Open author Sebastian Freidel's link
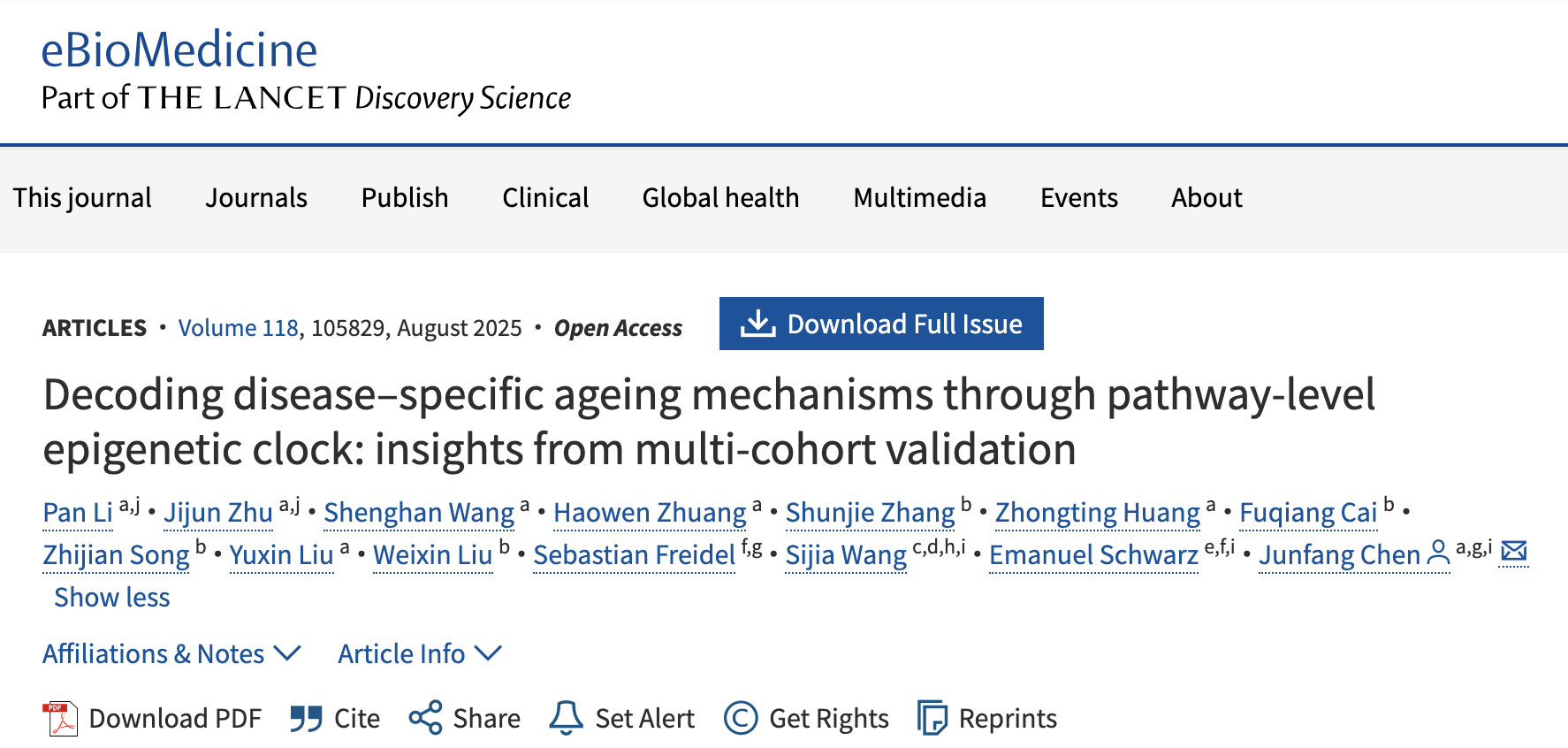 coord(634,554)
